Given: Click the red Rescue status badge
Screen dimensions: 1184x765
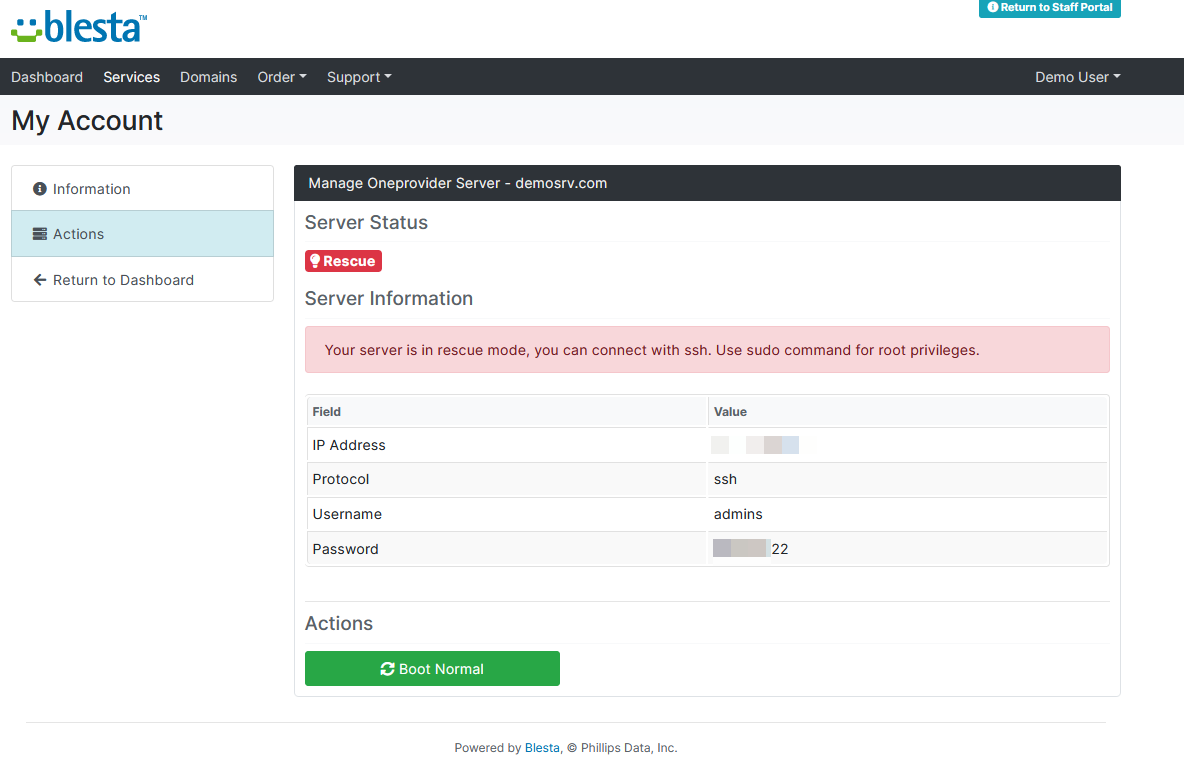Looking at the screenshot, I should [x=343, y=261].
